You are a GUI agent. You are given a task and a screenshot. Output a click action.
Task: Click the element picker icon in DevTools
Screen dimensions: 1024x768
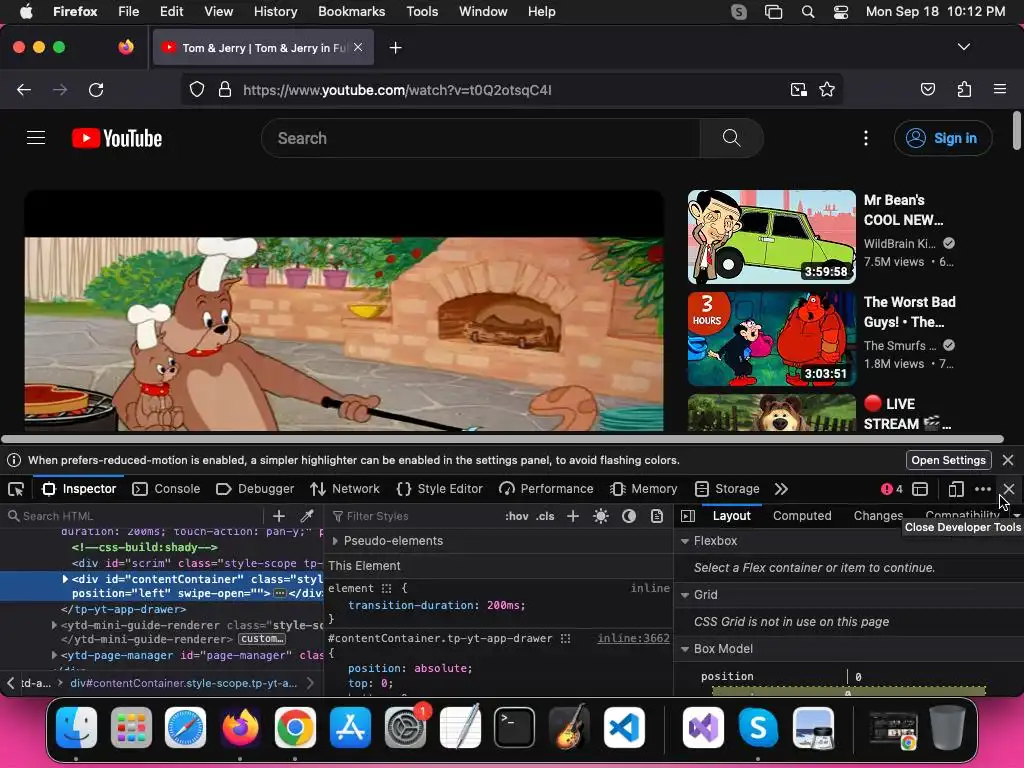(x=16, y=489)
